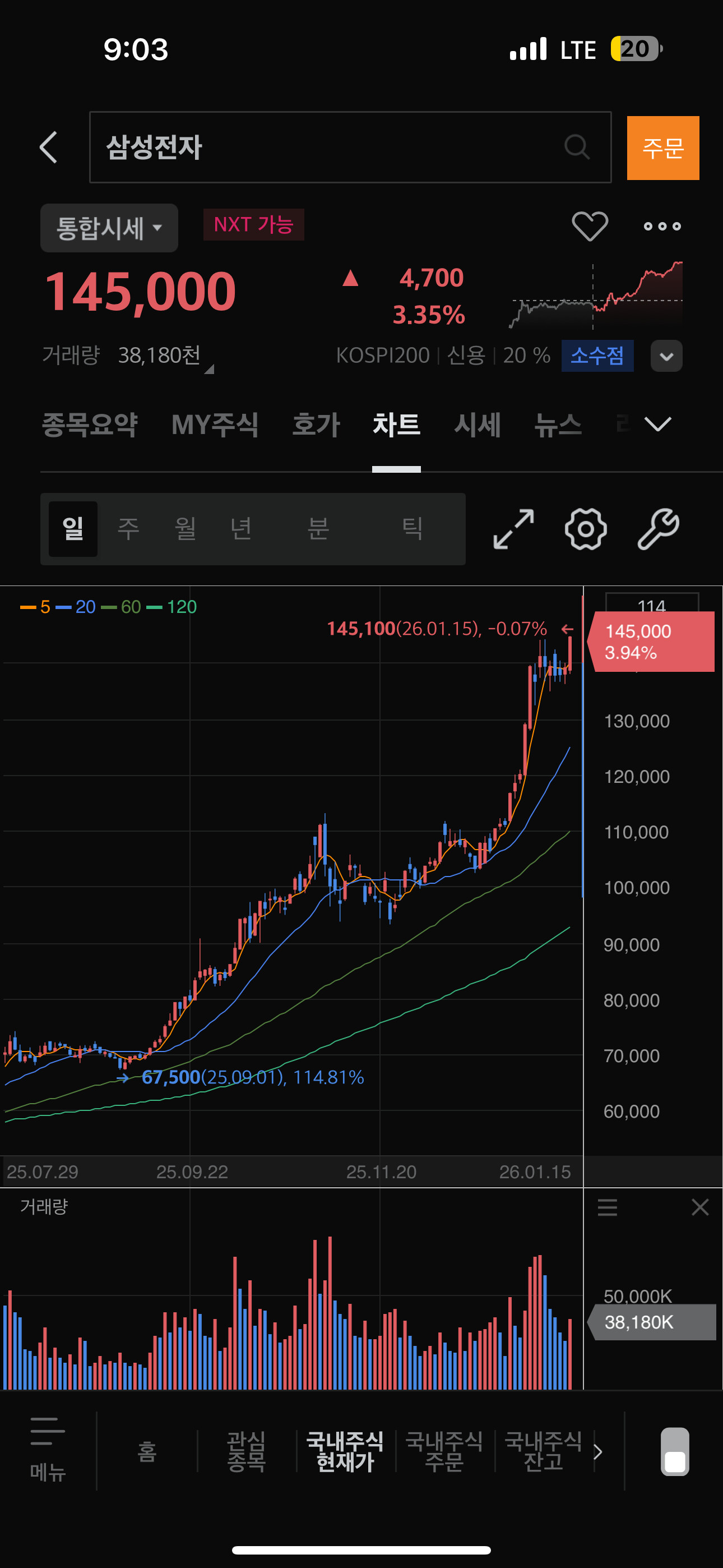Tap the 100,000 price axis label
This screenshot has width=723, height=1568.
coord(637,888)
